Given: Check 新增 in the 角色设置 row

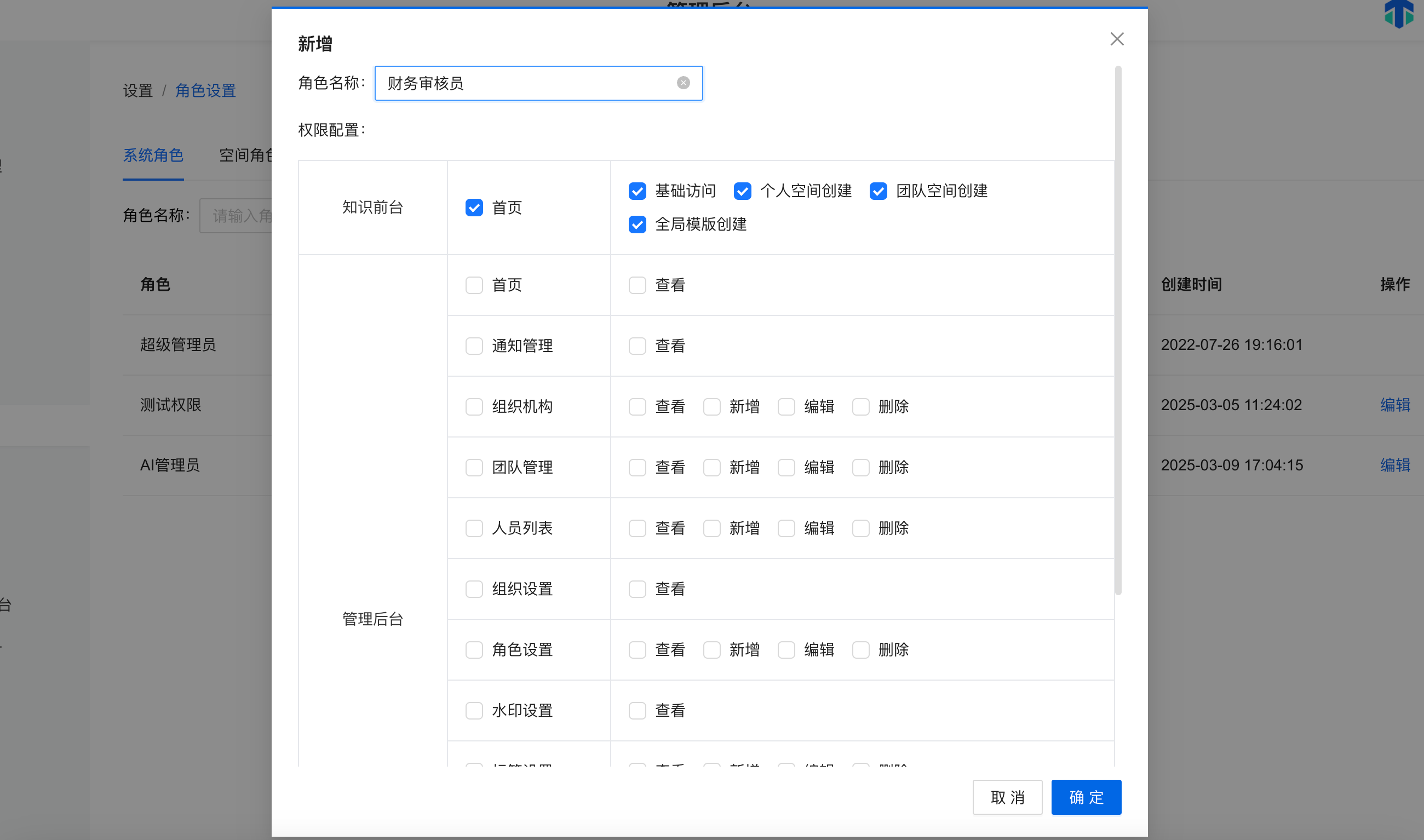Looking at the screenshot, I should (x=711, y=650).
